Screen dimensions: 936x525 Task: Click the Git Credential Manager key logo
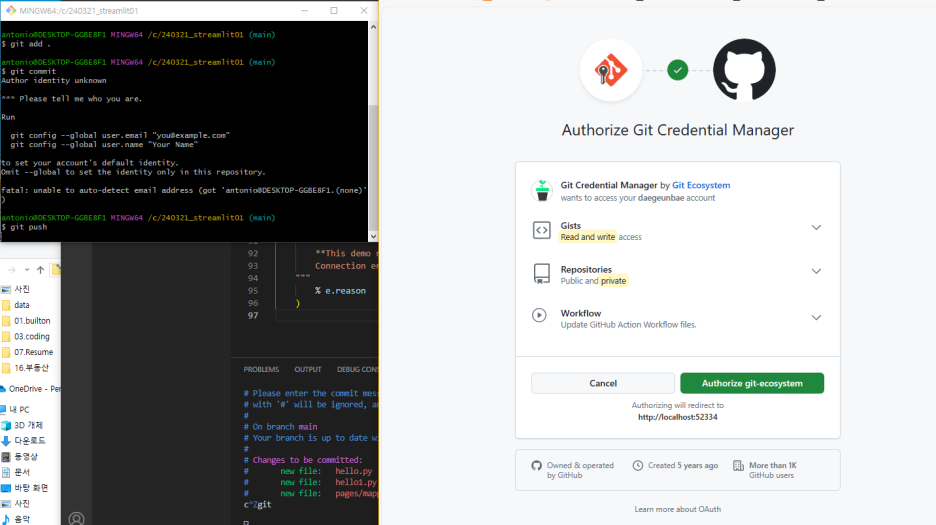(x=611, y=70)
